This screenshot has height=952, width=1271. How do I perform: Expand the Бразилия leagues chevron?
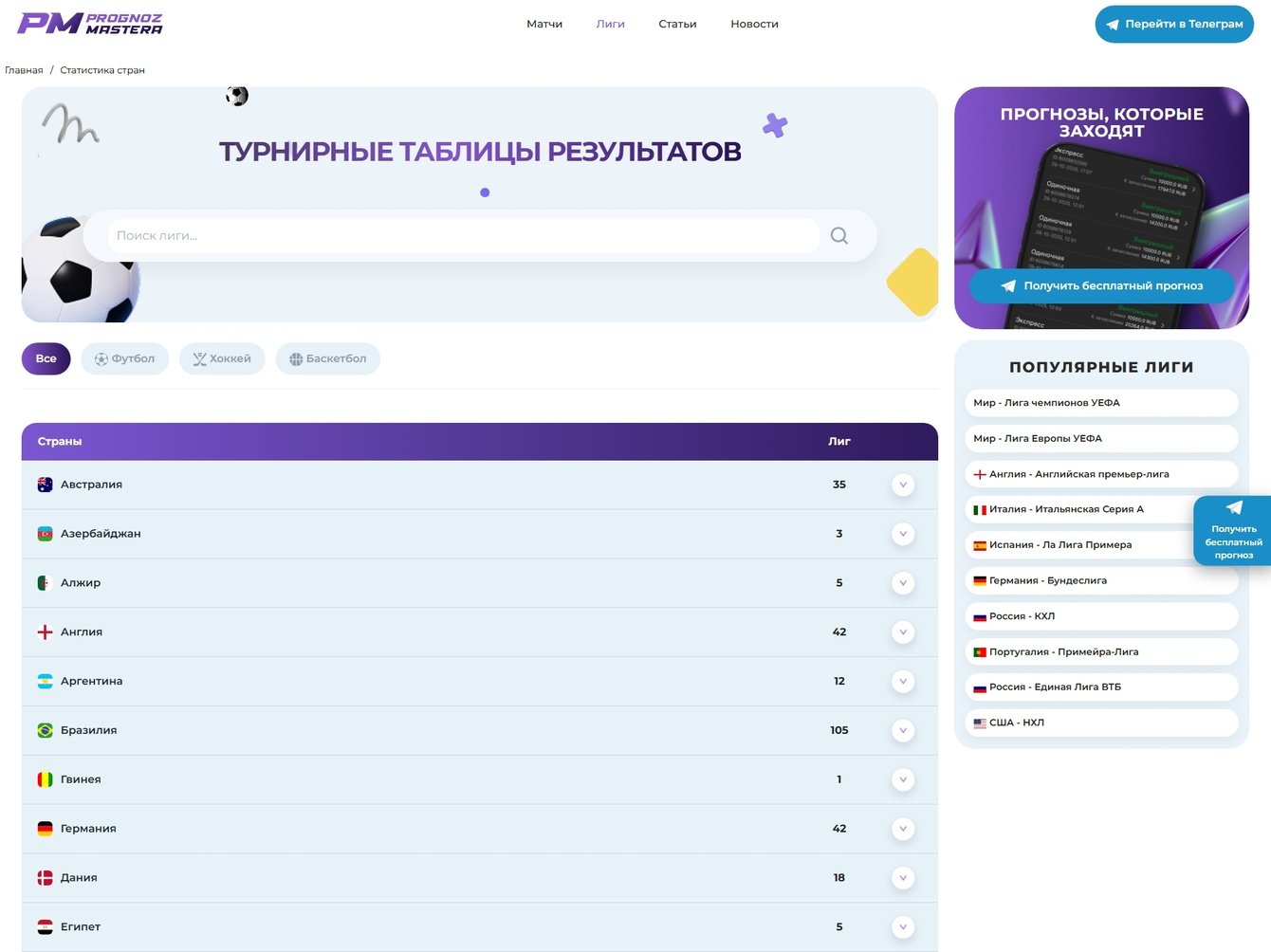tap(903, 730)
